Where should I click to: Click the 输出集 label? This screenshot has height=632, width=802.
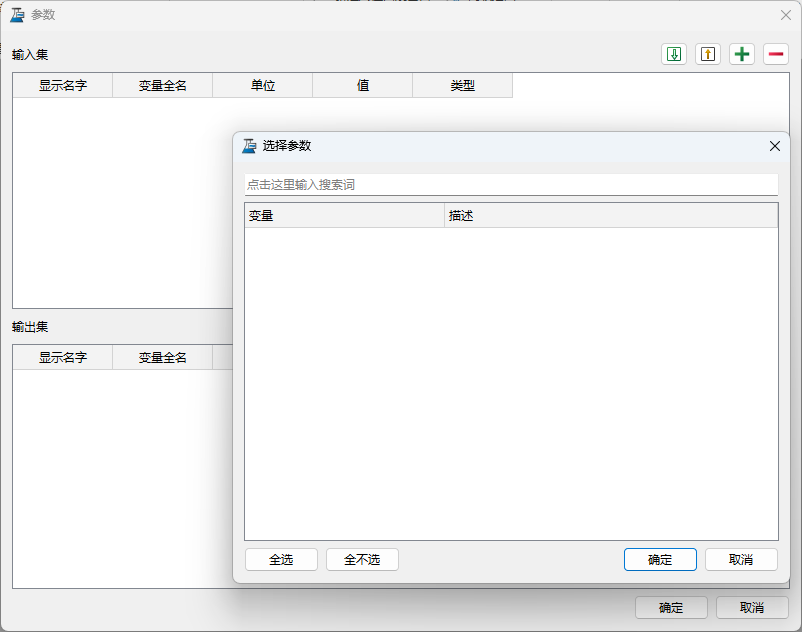[x=30, y=327]
